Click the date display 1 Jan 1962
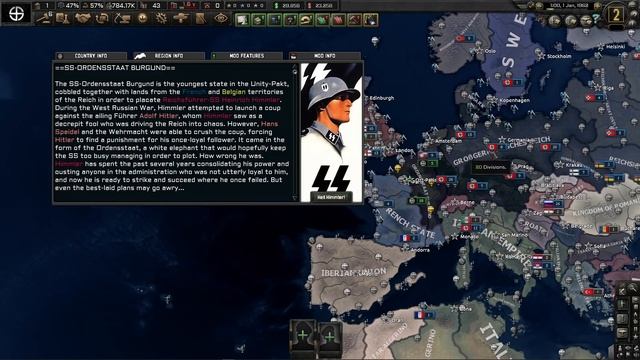This screenshot has width=640, height=360. tap(569, 6)
